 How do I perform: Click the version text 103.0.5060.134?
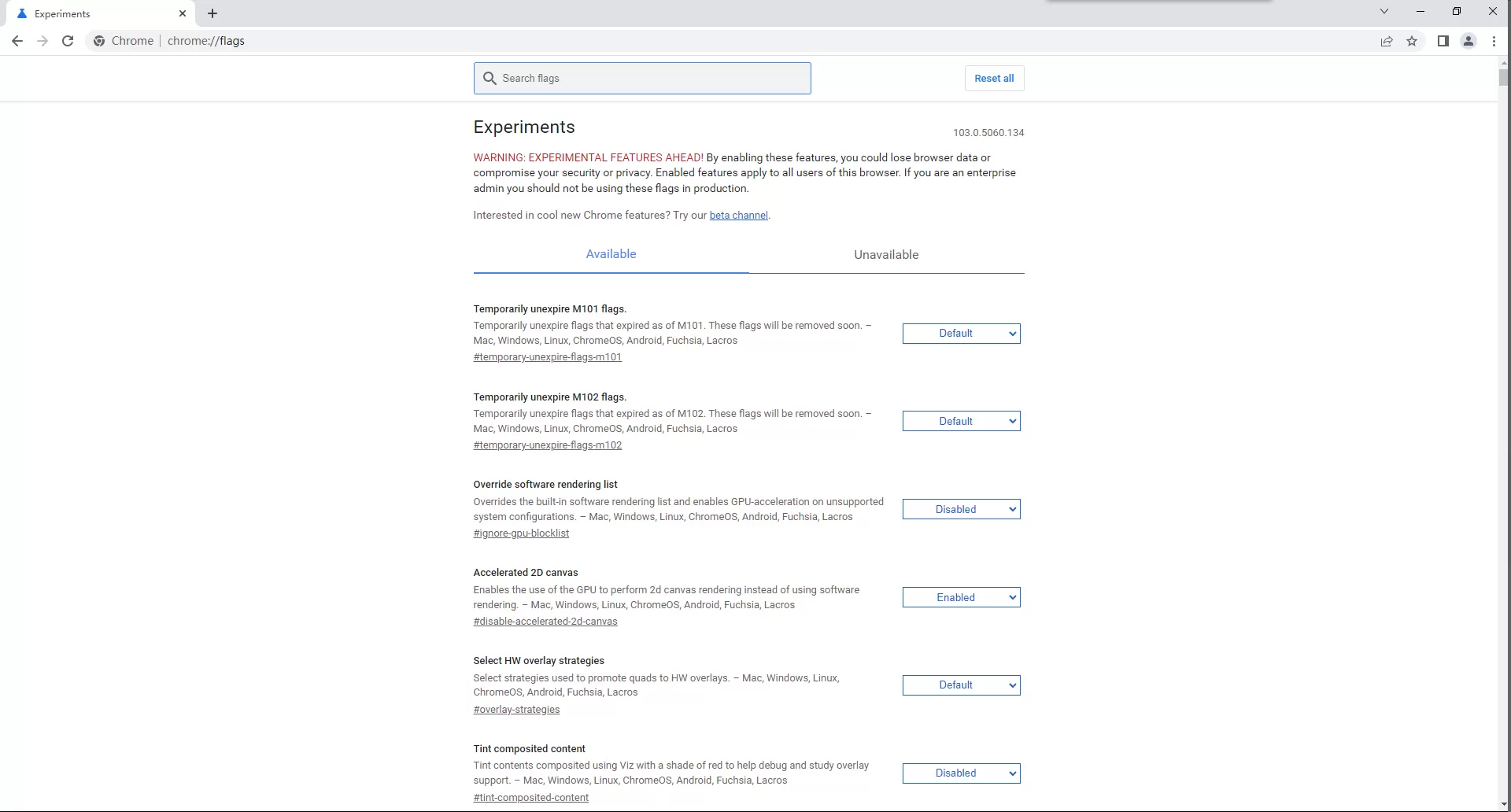pyautogui.click(x=988, y=133)
